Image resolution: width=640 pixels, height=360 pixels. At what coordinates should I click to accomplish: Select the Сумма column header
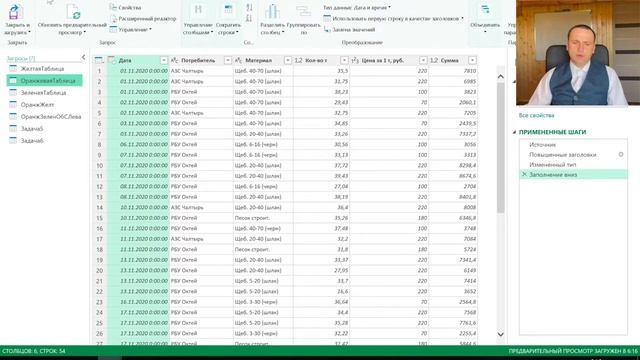tap(453, 60)
